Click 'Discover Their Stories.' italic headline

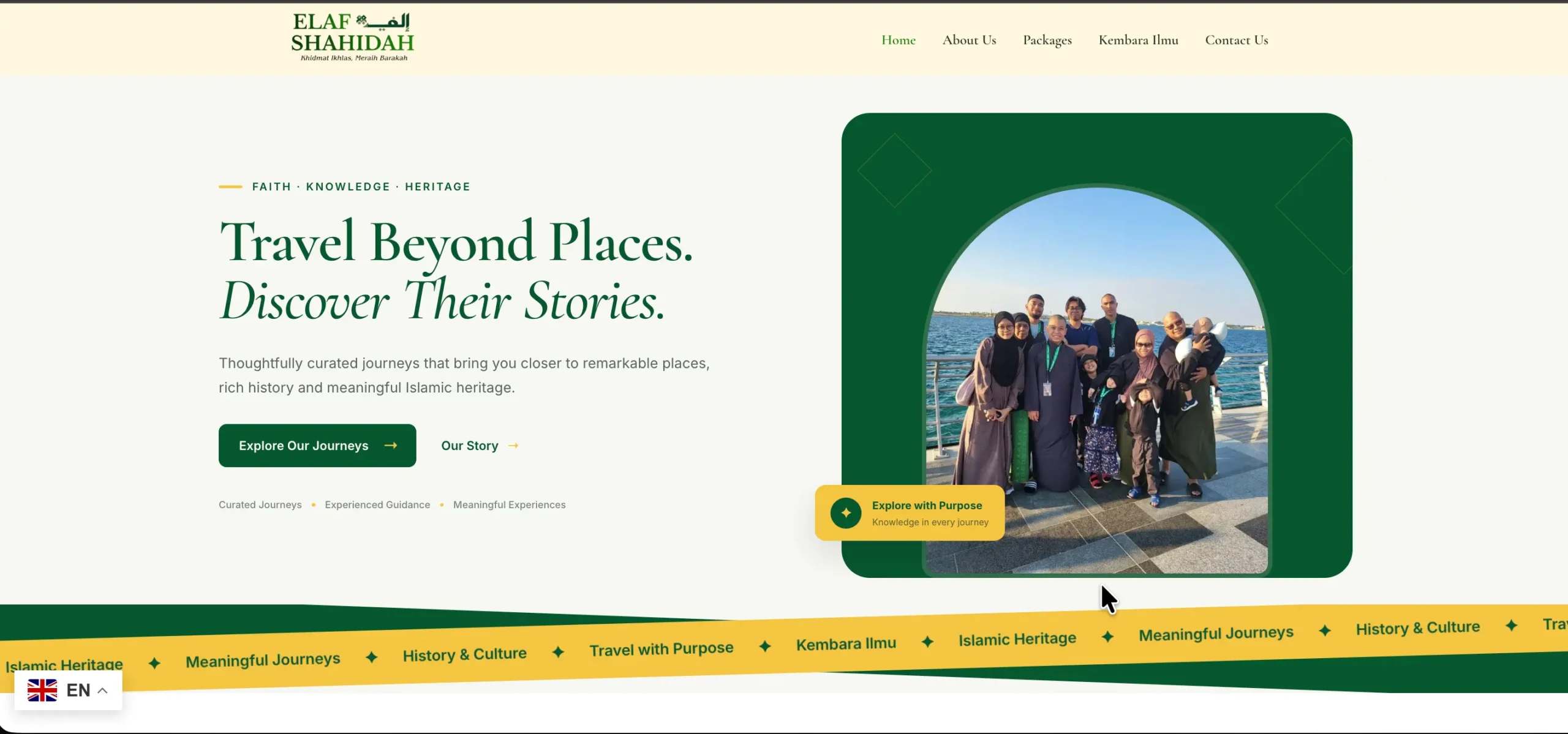(442, 301)
